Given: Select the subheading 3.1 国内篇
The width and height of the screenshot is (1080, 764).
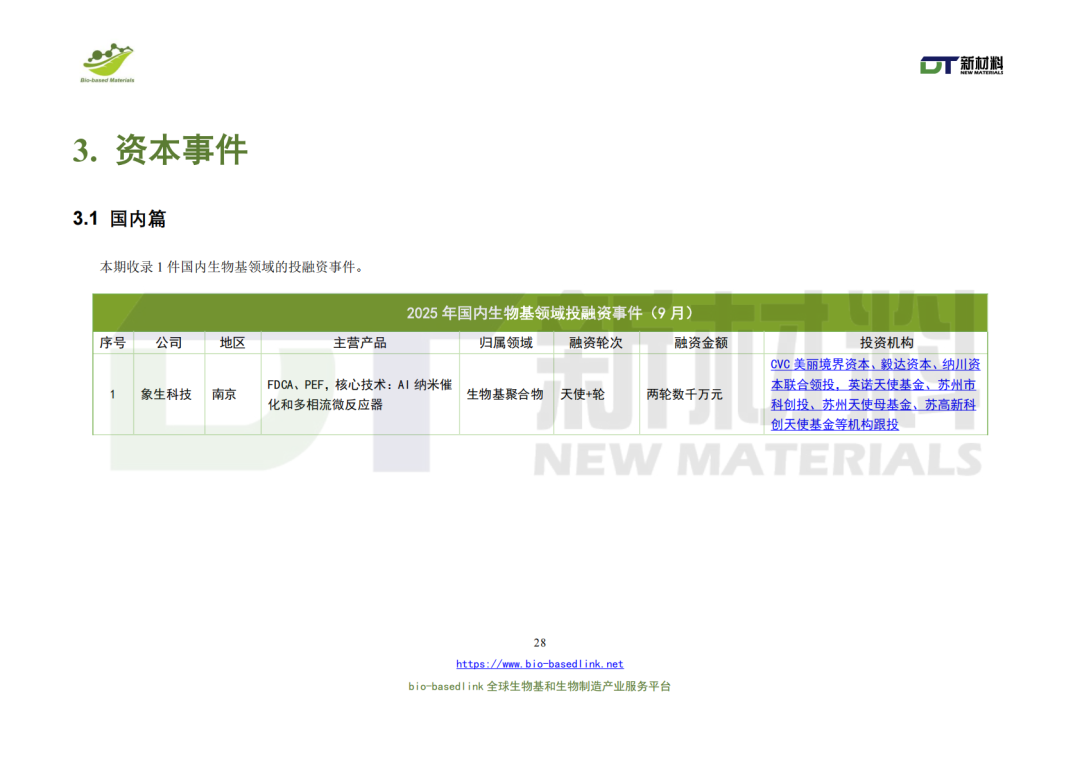Looking at the screenshot, I should click(119, 219).
